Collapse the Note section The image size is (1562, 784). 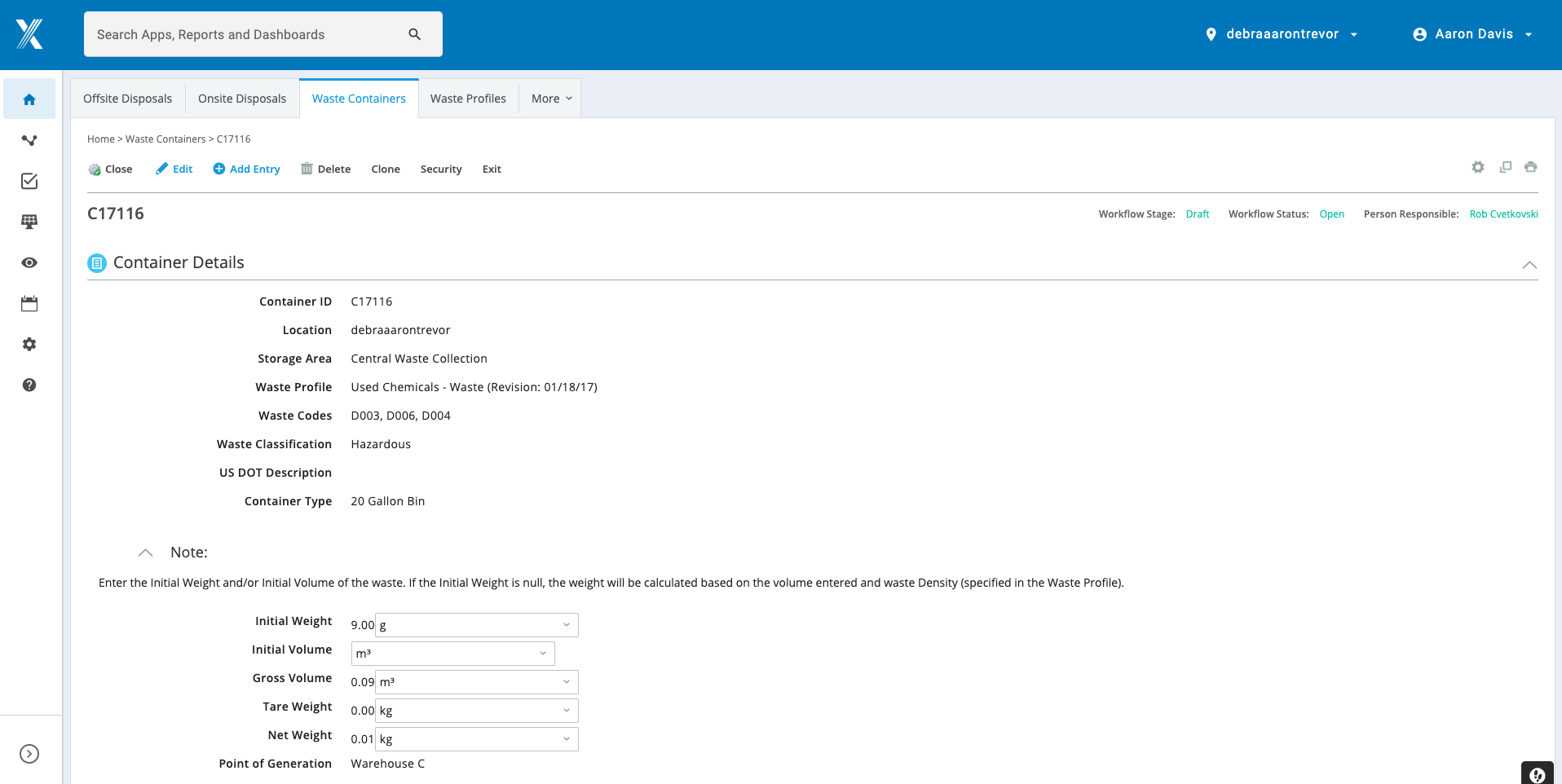coord(146,553)
